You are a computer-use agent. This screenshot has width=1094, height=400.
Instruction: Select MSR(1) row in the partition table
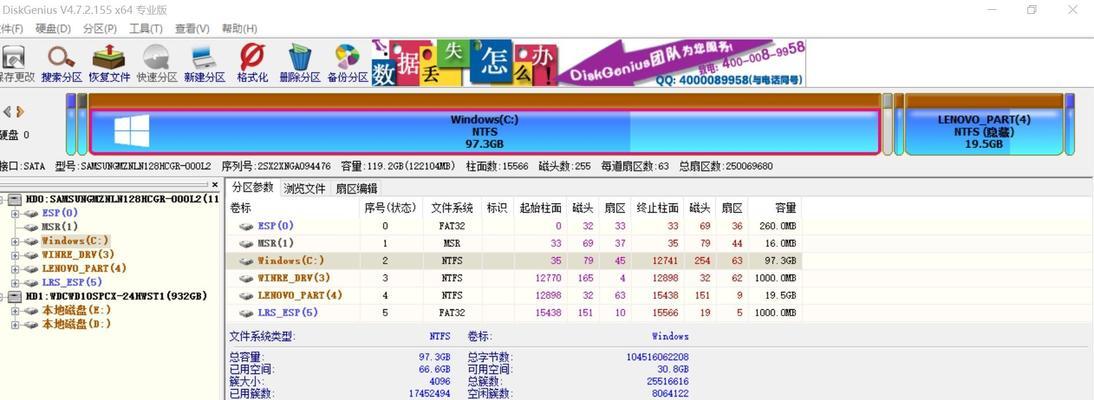(515, 243)
